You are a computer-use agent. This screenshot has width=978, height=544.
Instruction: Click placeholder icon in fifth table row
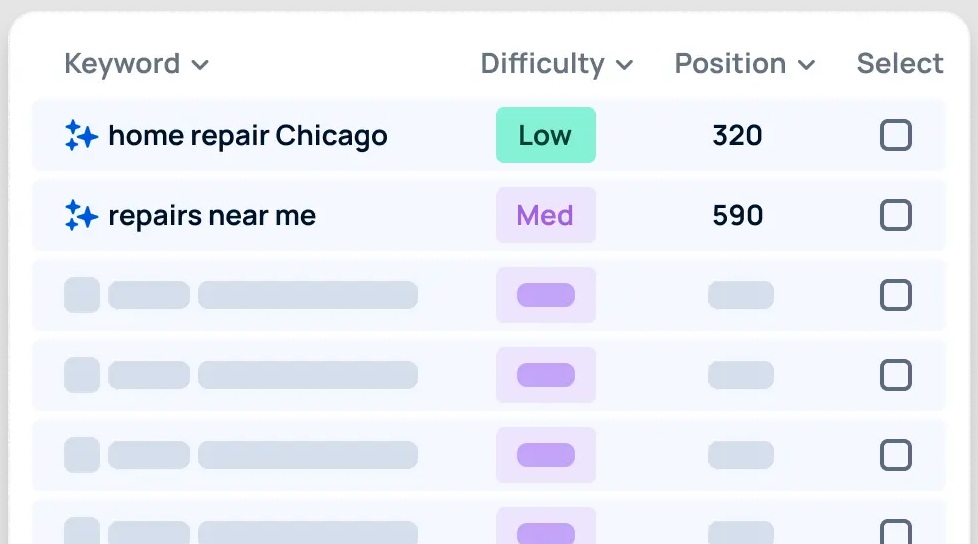82,455
